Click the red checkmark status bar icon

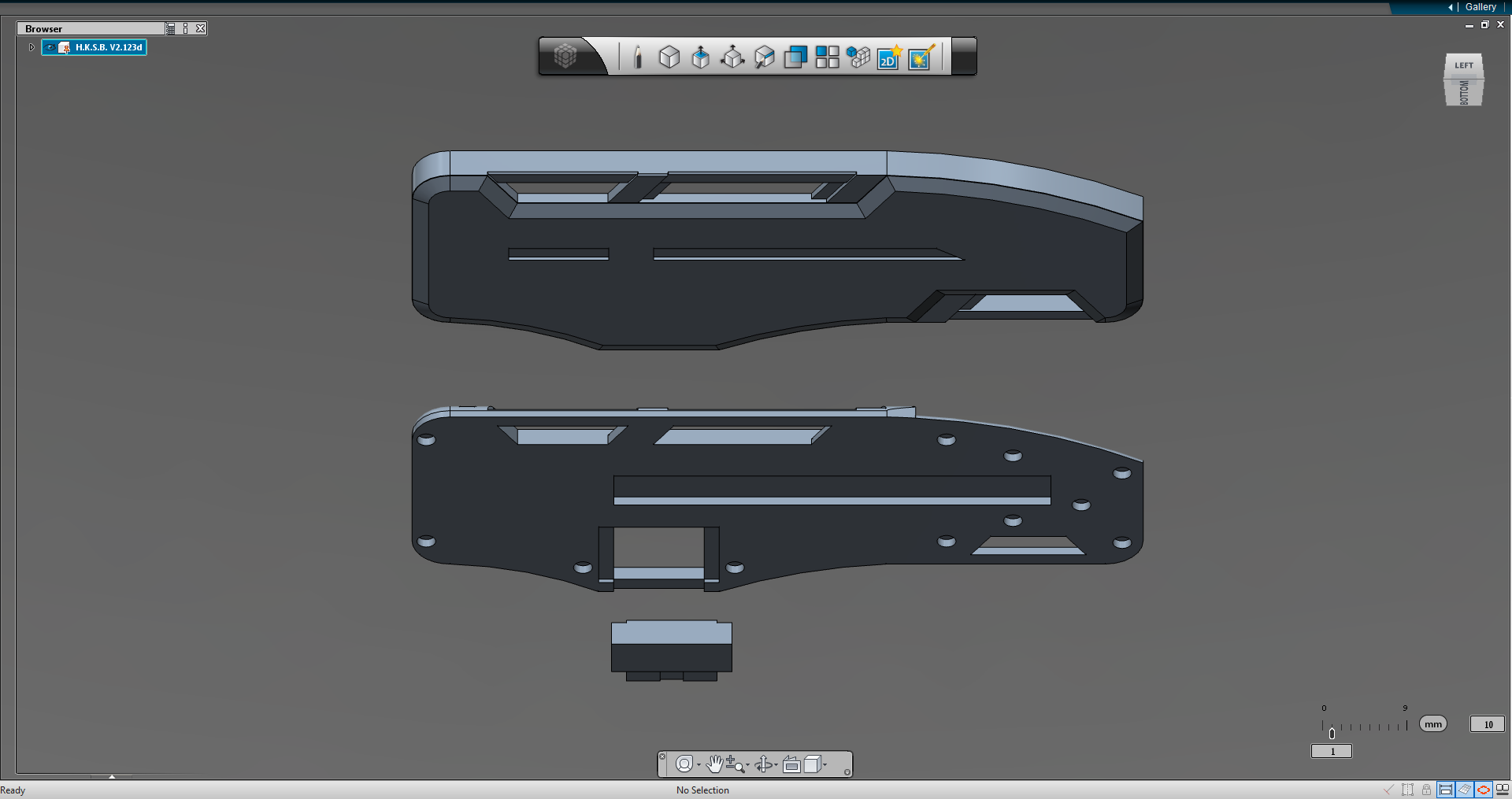click(1388, 790)
